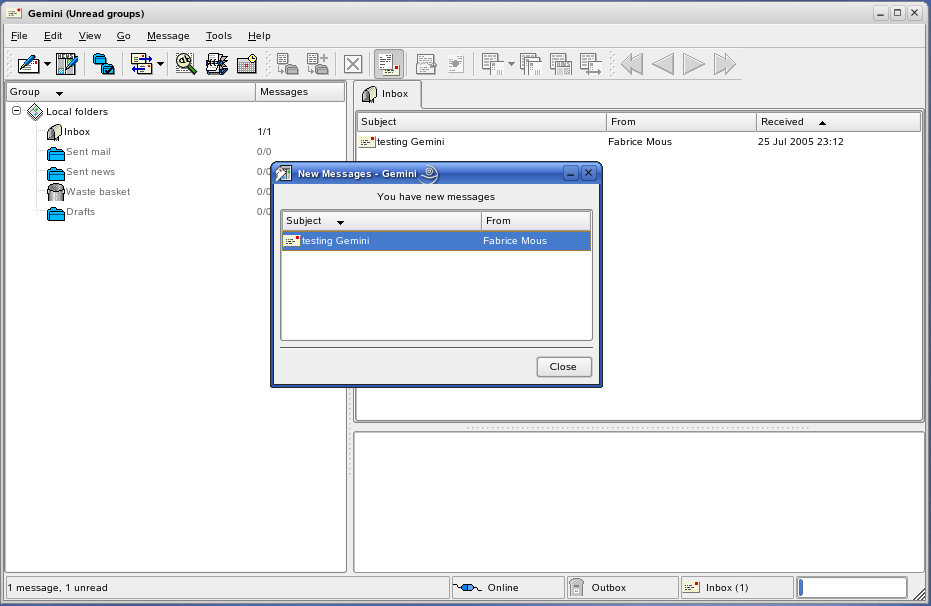Click '1 message, 1 unread' status text
Image resolution: width=931 pixels, height=606 pixels.
[58, 588]
